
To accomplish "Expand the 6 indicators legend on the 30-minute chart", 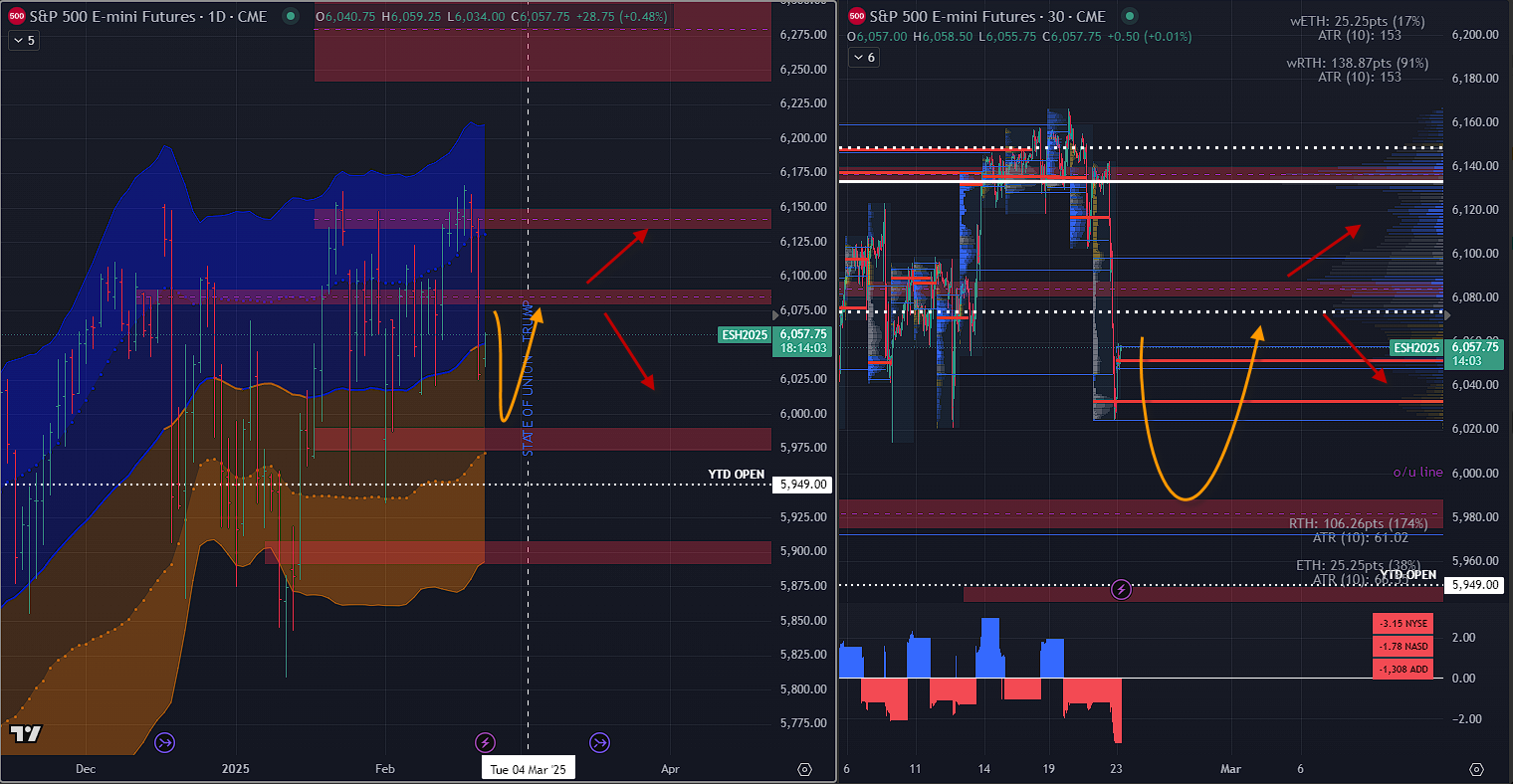I will coord(863,58).
